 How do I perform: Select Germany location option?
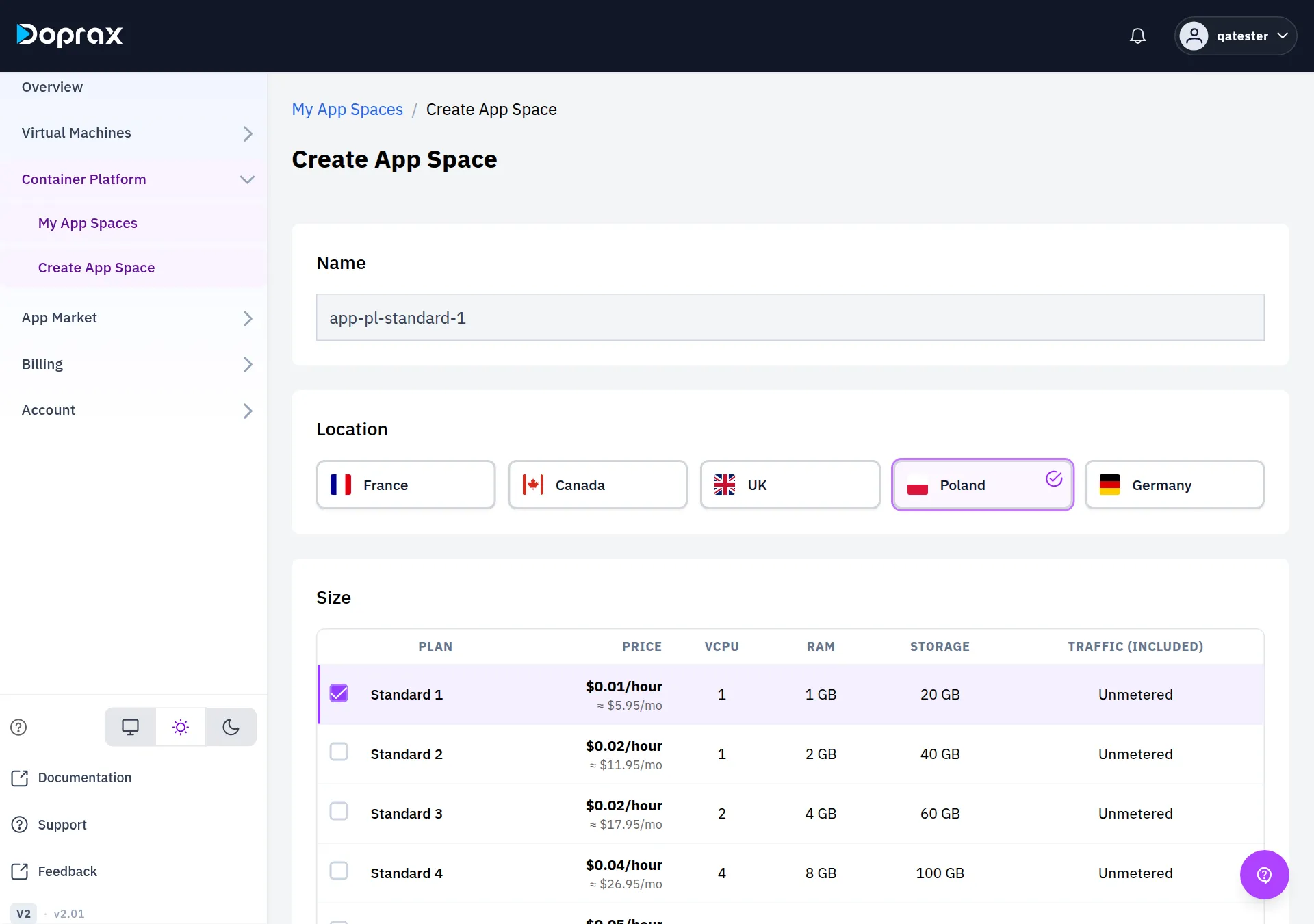[1174, 485]
